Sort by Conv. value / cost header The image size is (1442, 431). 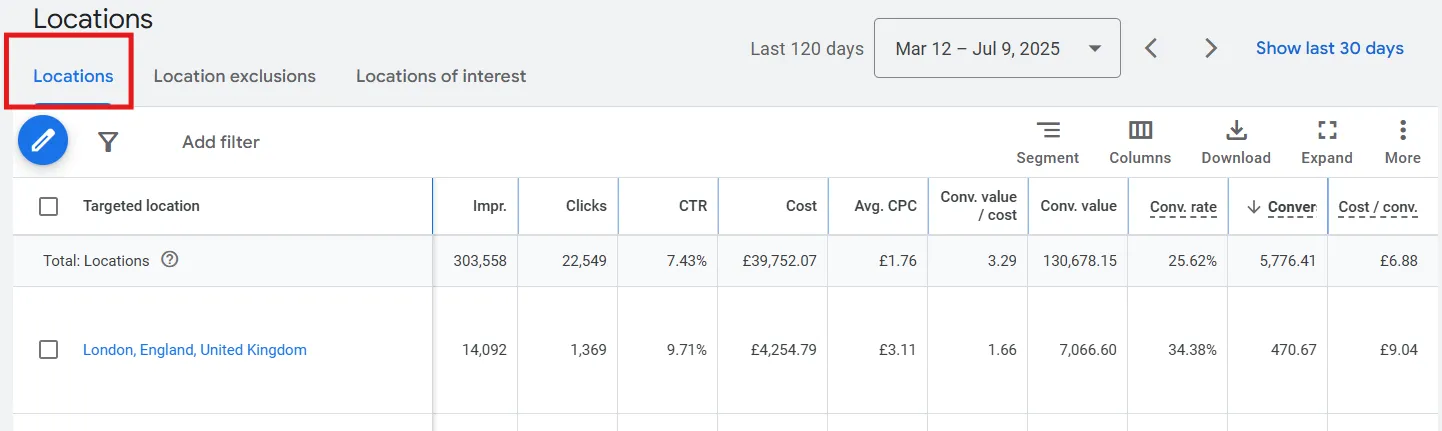pos(978,206)
